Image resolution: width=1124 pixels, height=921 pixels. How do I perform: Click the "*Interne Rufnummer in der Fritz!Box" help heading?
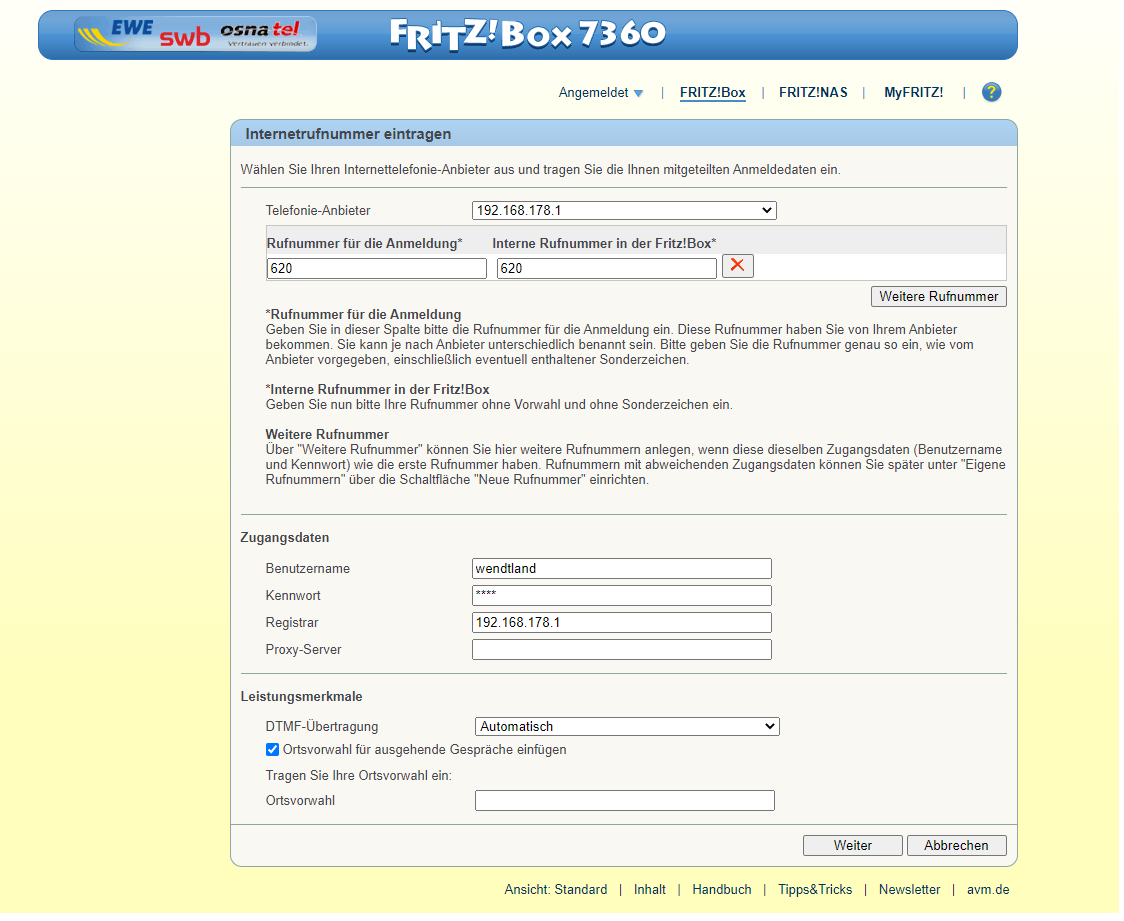379,392
